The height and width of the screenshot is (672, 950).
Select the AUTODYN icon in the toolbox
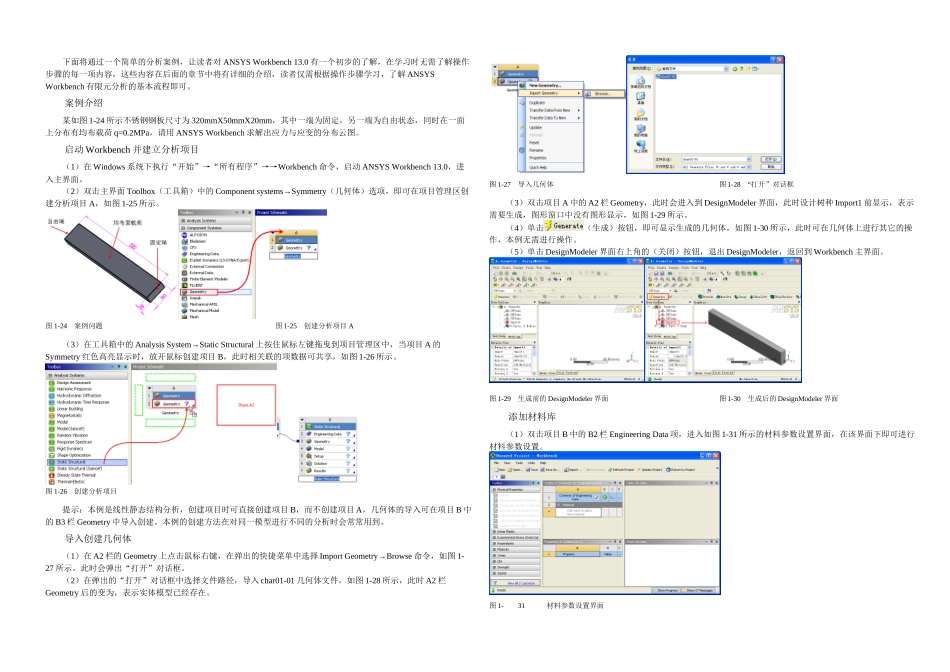coord(185,235)
